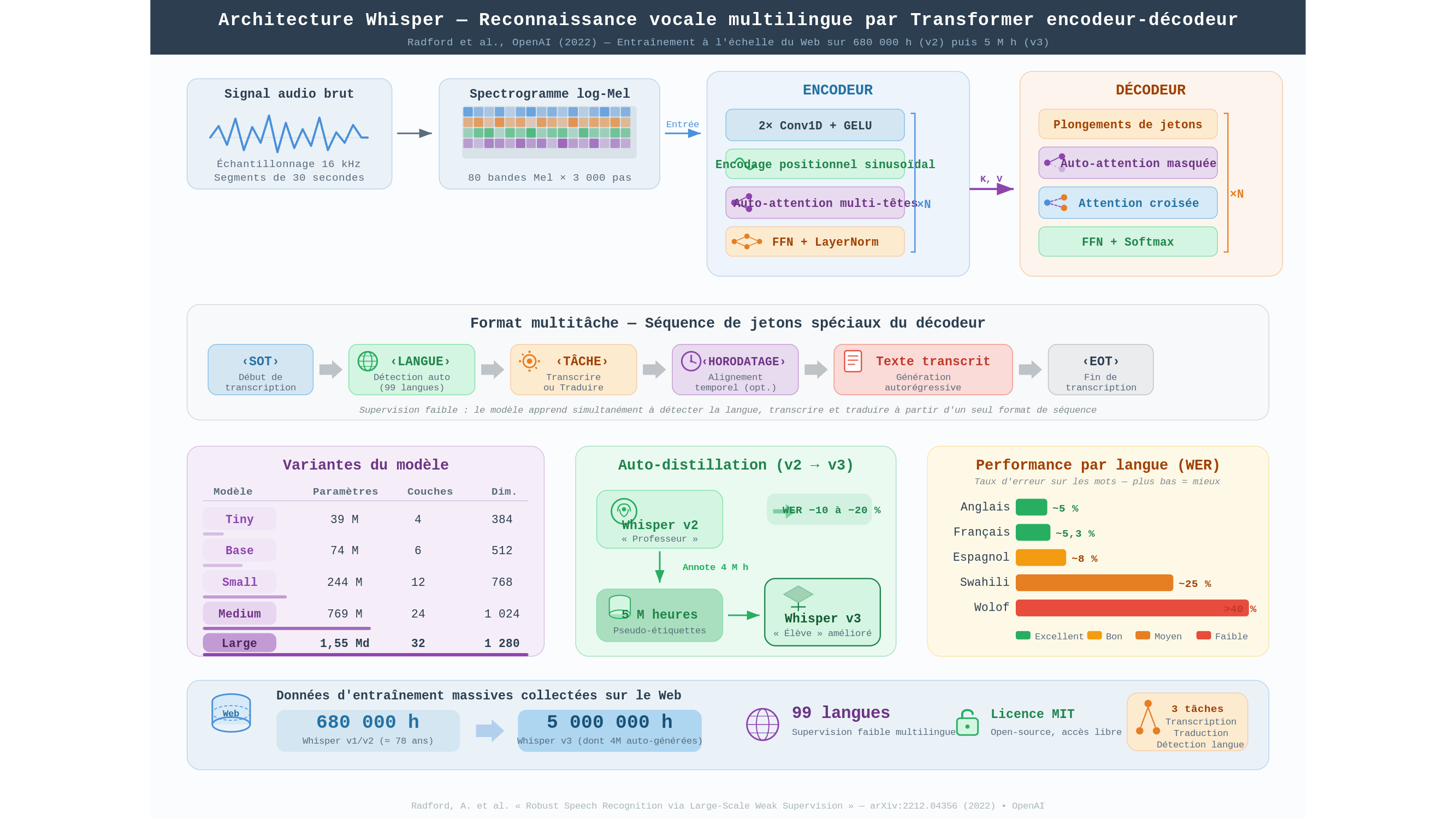Click the globe icon in LANGUE box

click(368, 361)
